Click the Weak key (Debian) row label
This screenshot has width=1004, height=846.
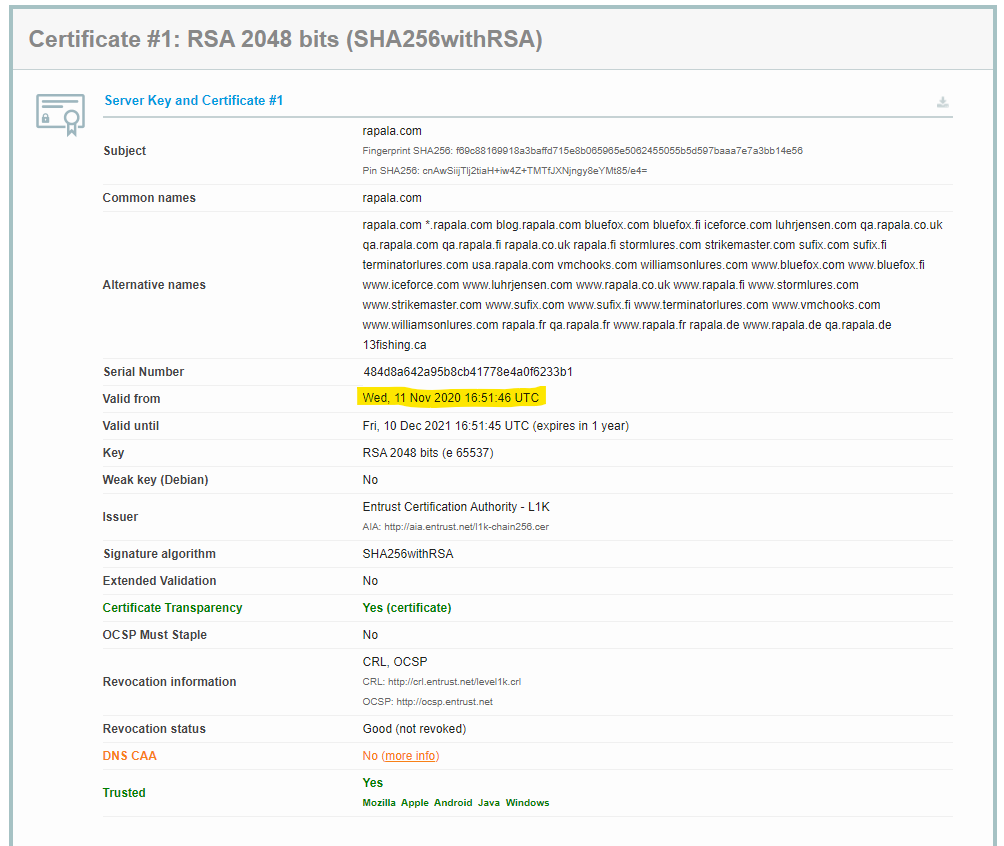[156, 480]
